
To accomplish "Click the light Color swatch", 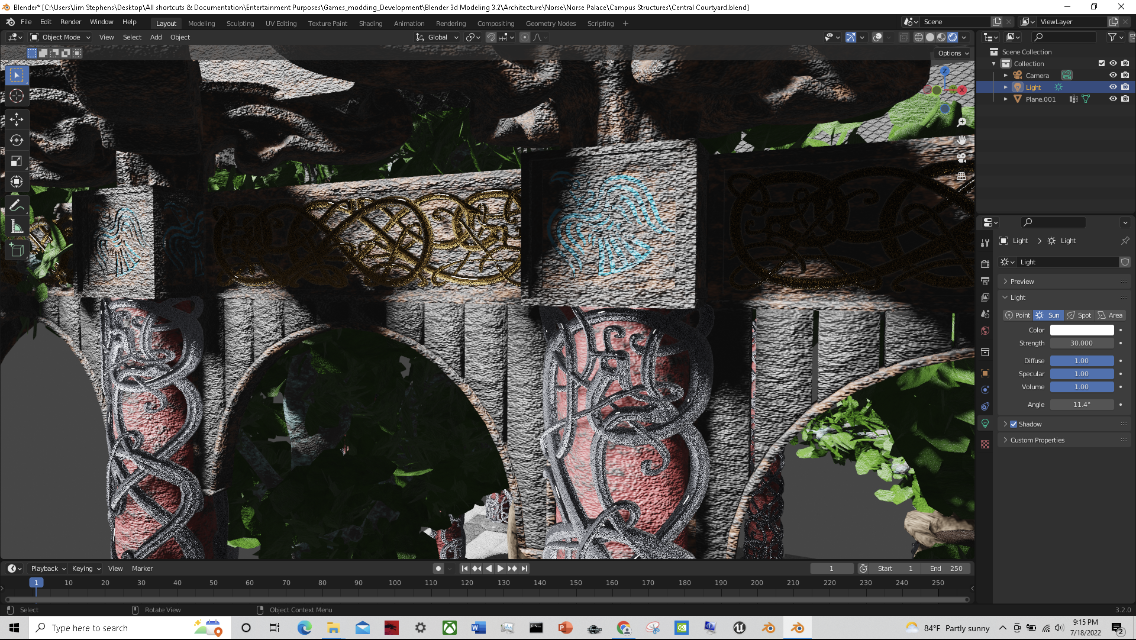I will 1081,330.
